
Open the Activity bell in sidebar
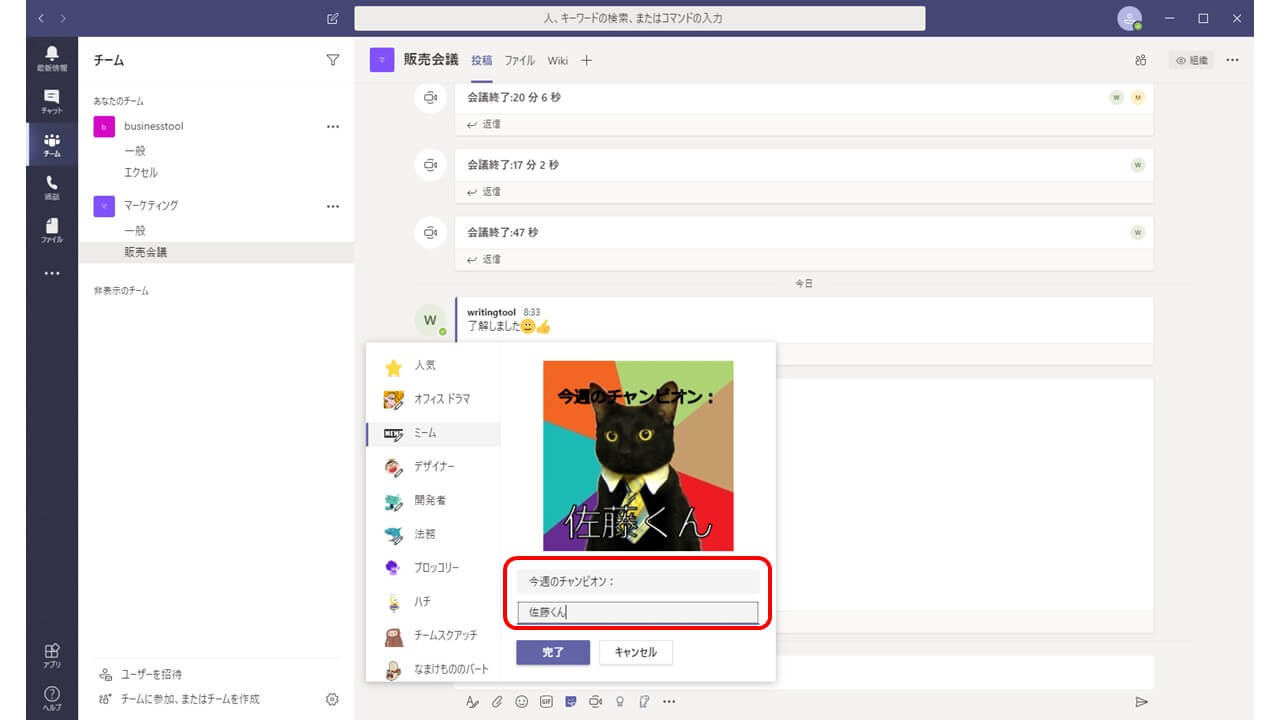[52, 58]
